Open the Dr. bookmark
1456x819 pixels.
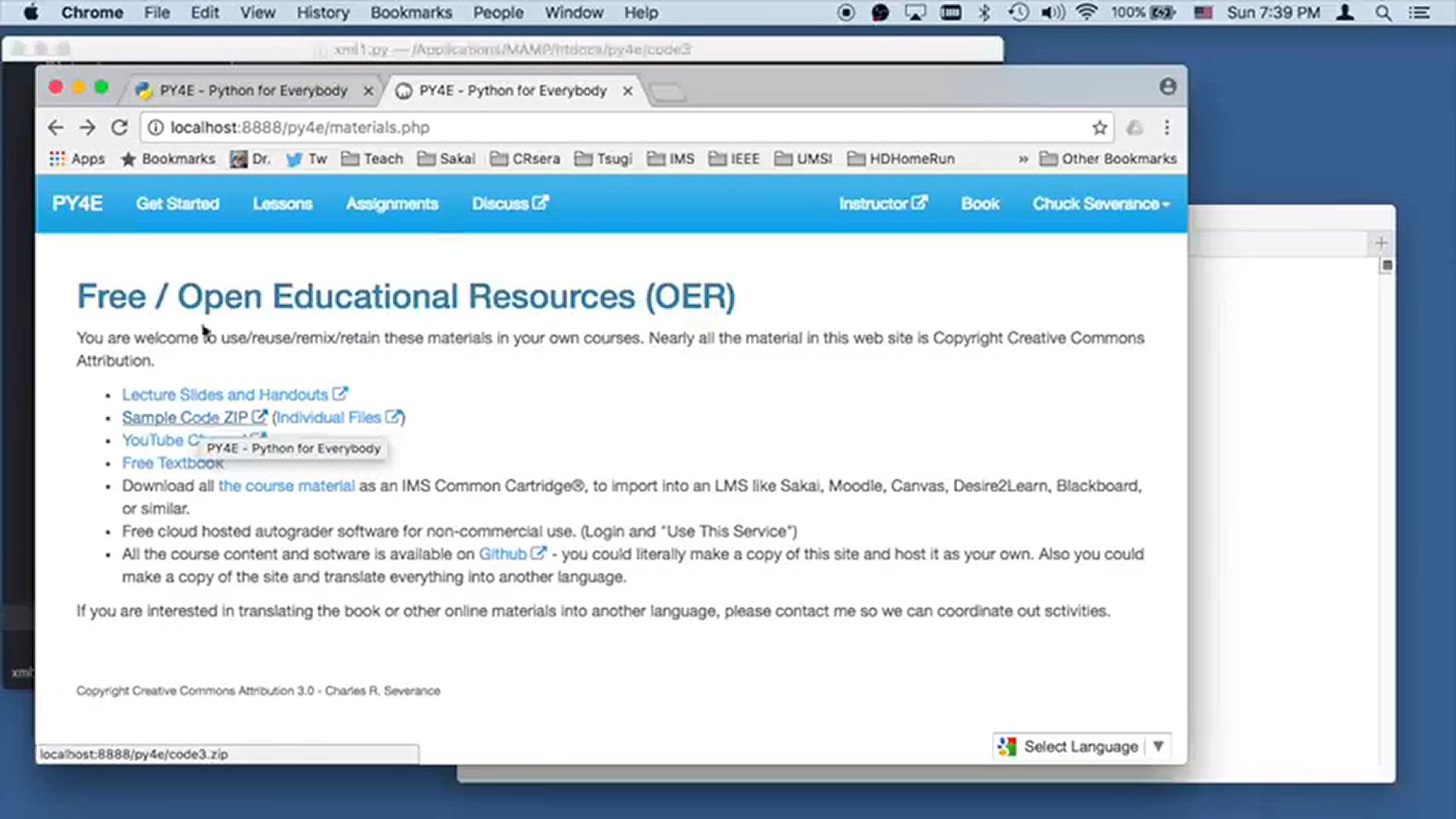[250, 158]
